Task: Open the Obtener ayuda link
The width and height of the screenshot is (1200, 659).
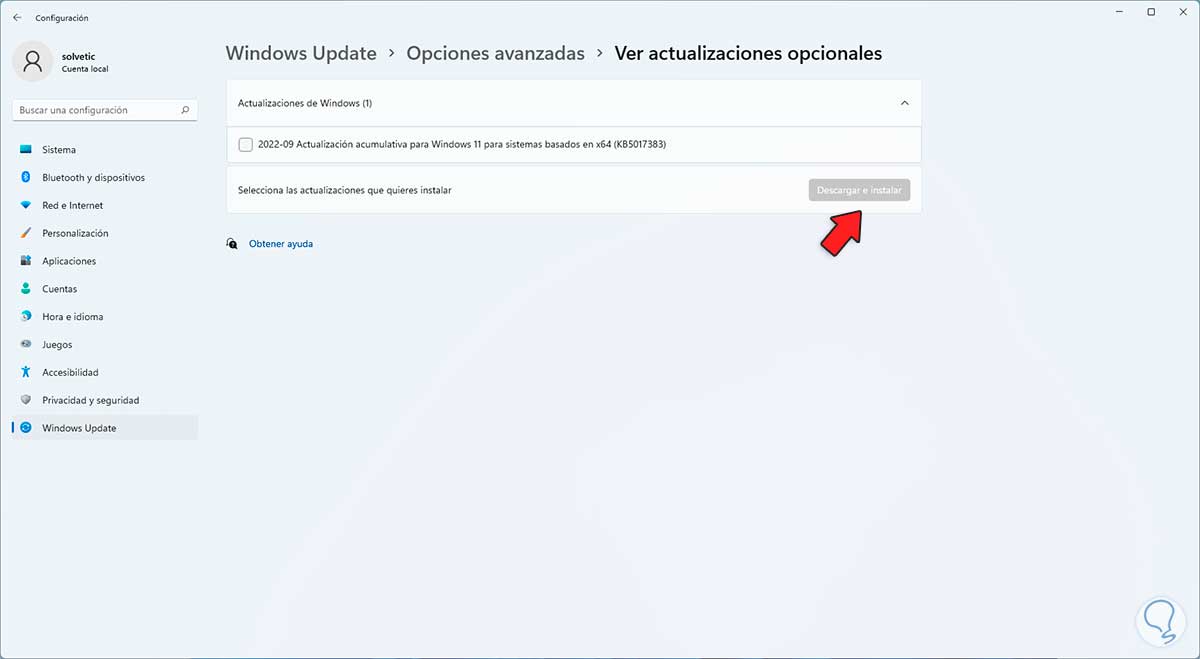Action: (x=281, y=244)
